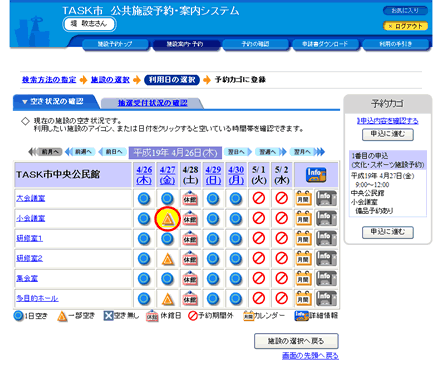Open monthly calendar icon for 大会議室
The image size is (440, 367).
coord(304,199)
